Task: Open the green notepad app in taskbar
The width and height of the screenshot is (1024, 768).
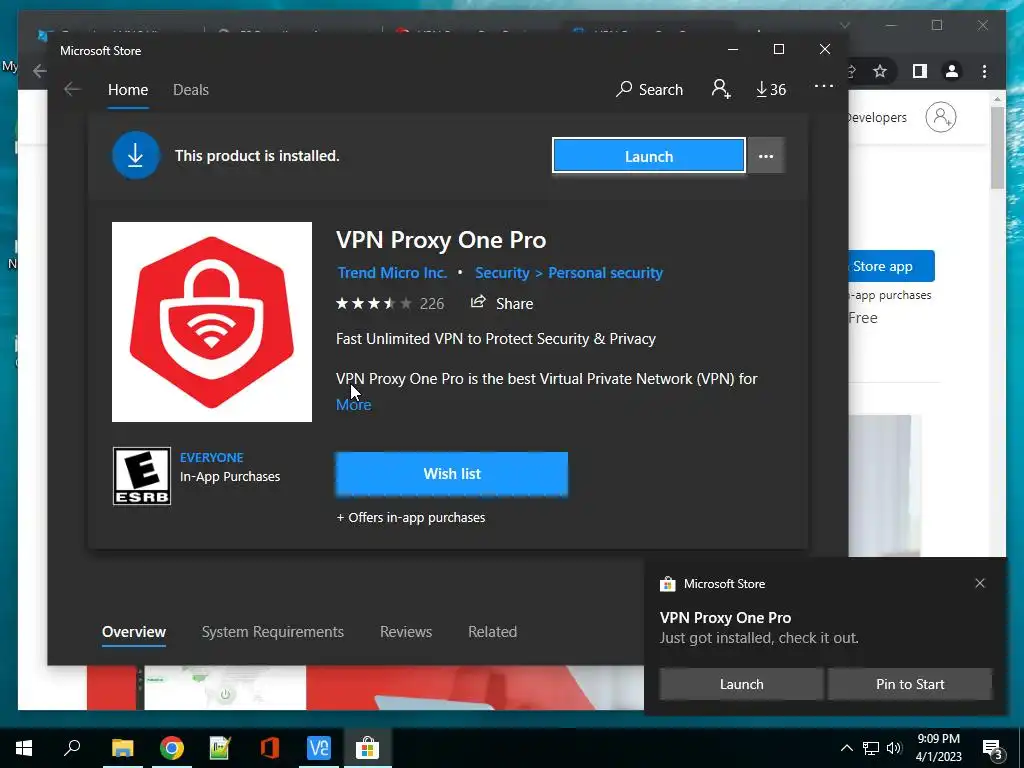Action: tap(220, 748)
